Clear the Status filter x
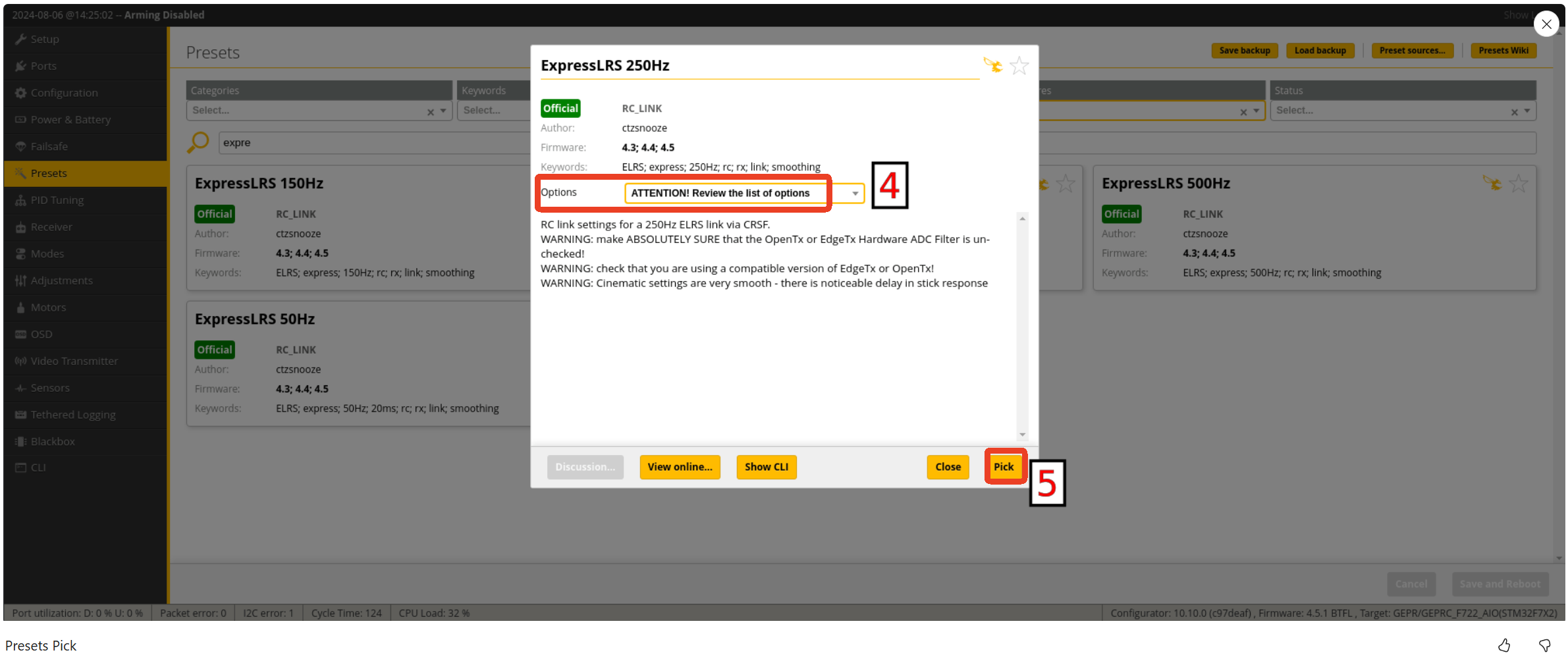This screenshot has width=1568, height=665. coord(1515,112)
